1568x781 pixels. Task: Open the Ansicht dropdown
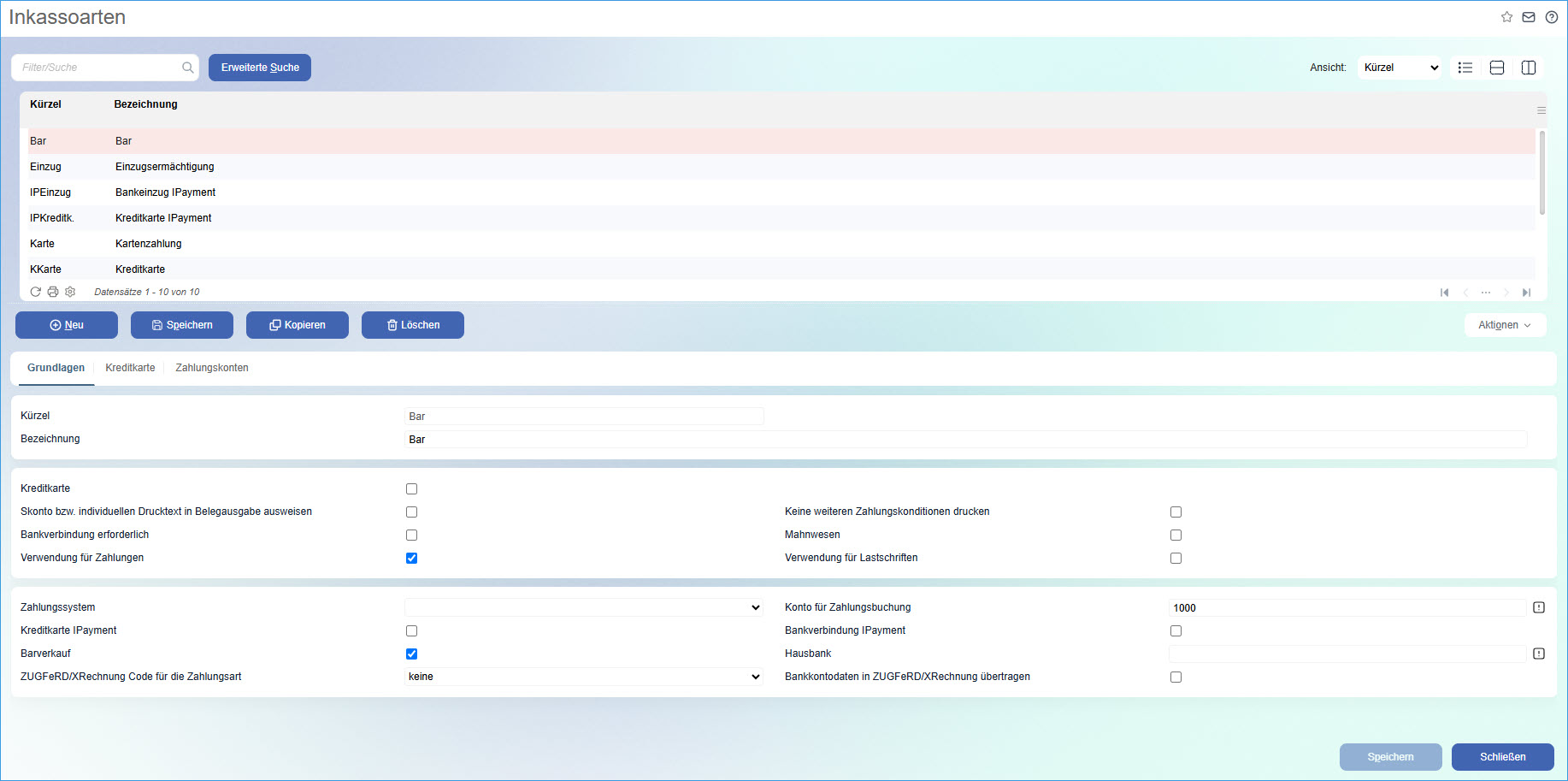[x=1400, y=68]
